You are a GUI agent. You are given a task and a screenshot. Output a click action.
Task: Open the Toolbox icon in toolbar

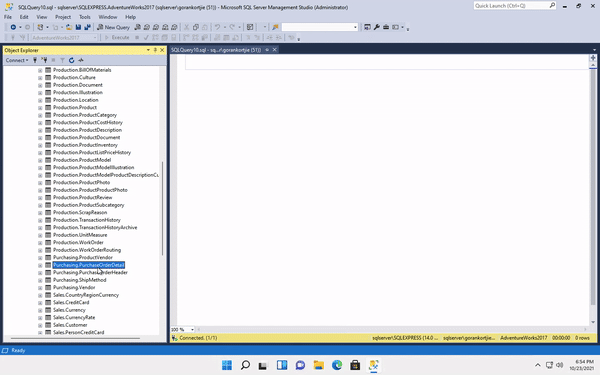click(386, 27)
